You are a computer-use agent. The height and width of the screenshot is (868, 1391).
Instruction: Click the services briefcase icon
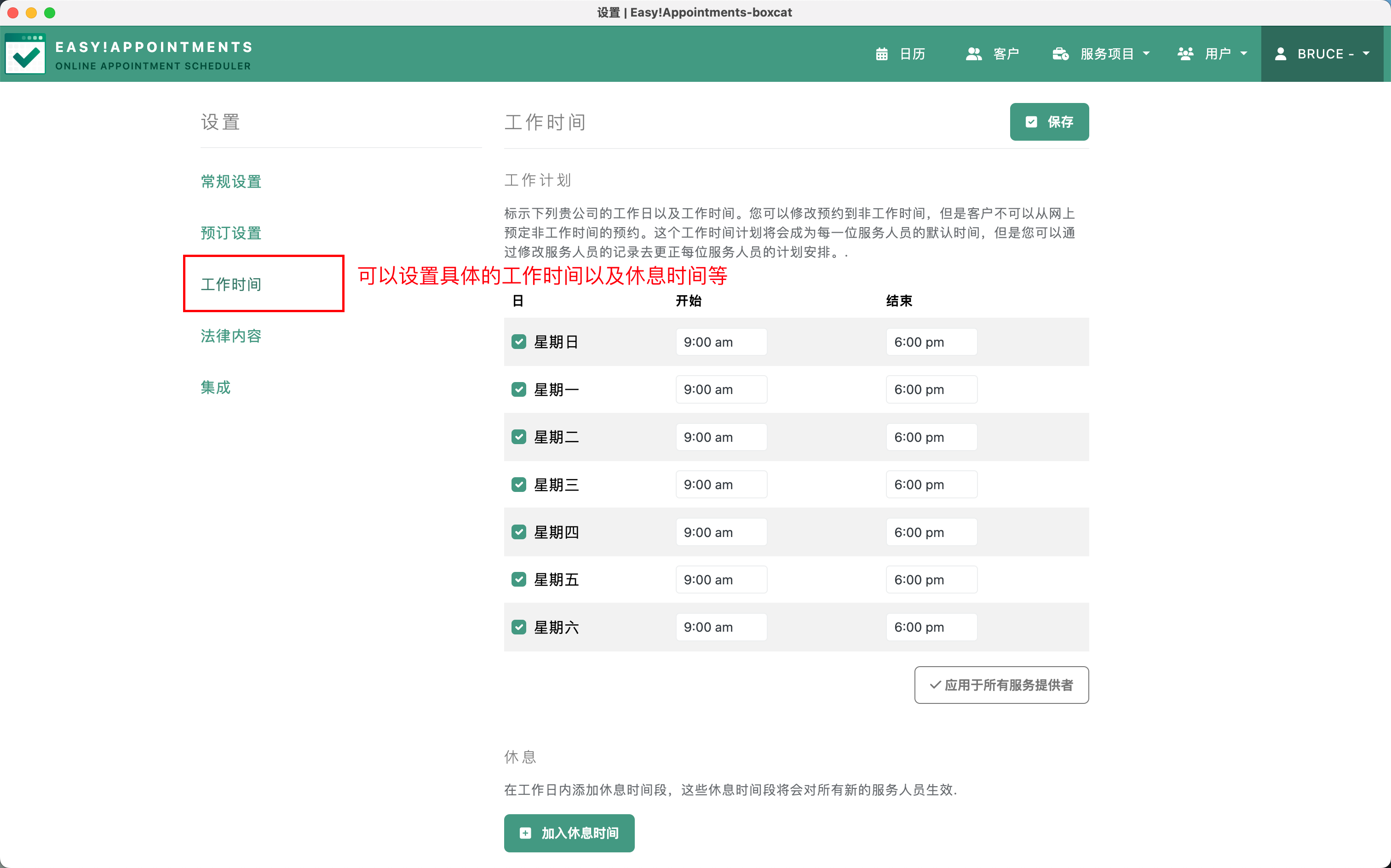[1060, 54]
